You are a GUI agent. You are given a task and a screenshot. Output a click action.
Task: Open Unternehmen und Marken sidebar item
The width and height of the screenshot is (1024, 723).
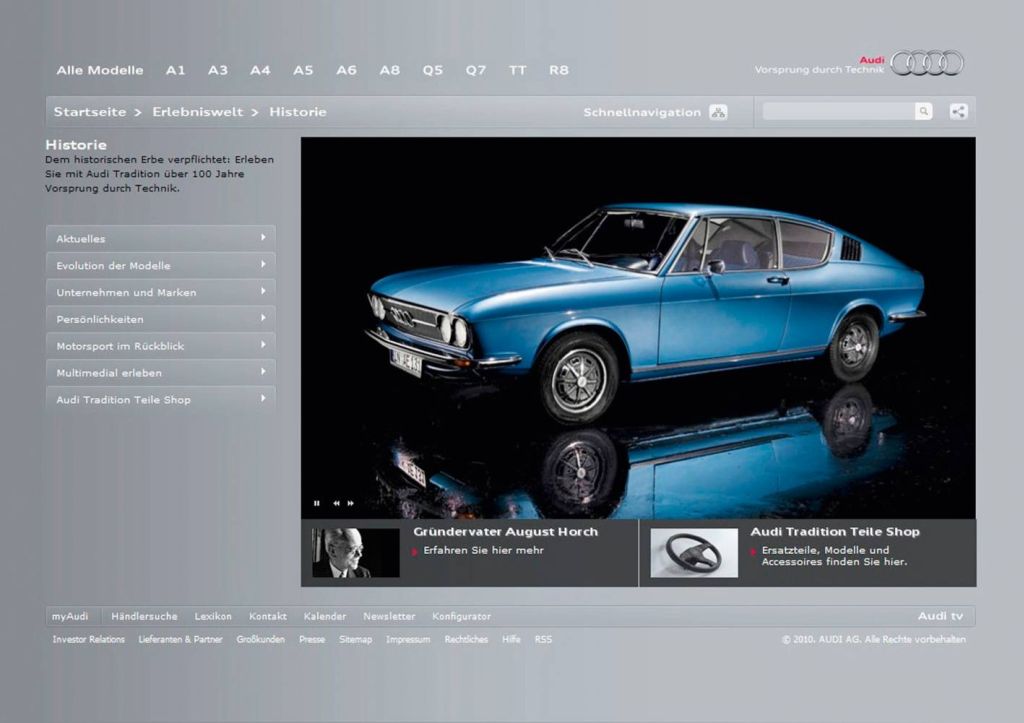pos(161,292)
